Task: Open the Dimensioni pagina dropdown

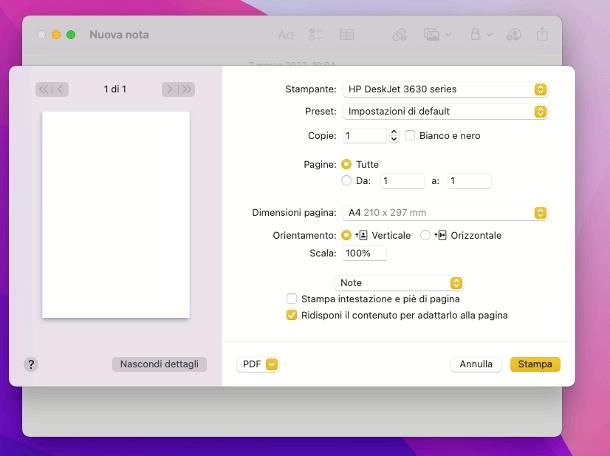Action: (445, 212)
